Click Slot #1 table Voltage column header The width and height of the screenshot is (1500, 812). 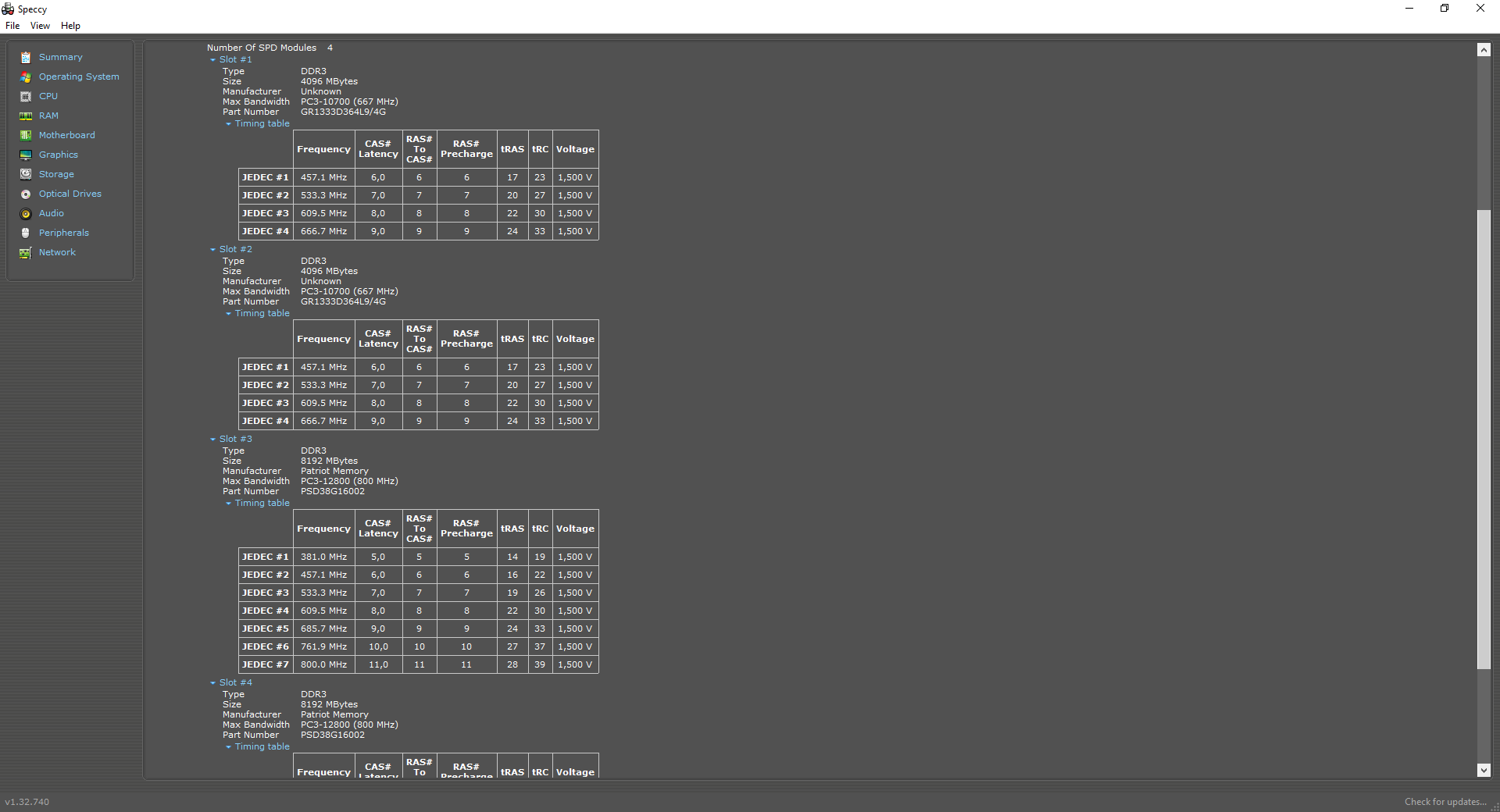pyautogui.click(x=575, y=149)
